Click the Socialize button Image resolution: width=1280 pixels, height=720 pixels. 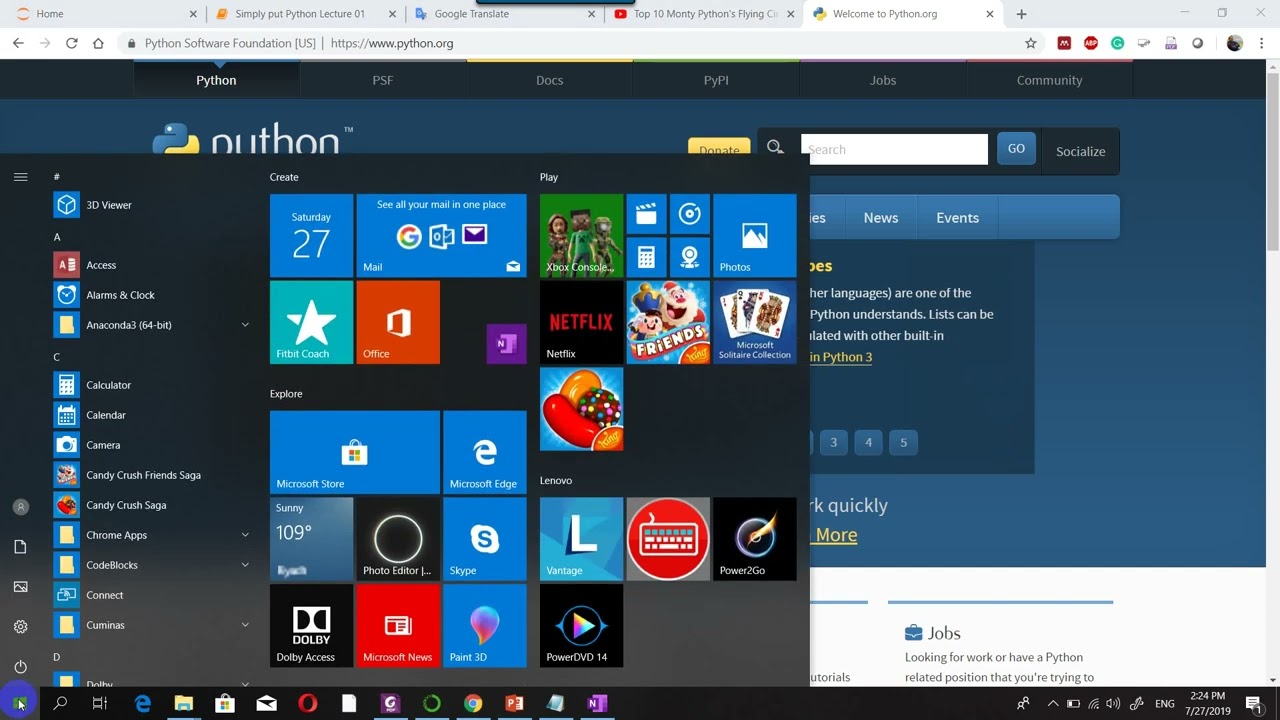[1080, 151]
